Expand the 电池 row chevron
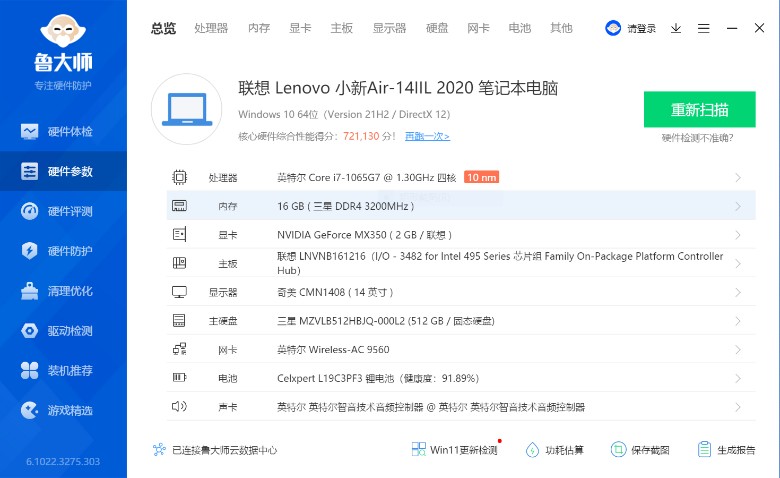Screen dimensions: 780x478 click(738, 378)
